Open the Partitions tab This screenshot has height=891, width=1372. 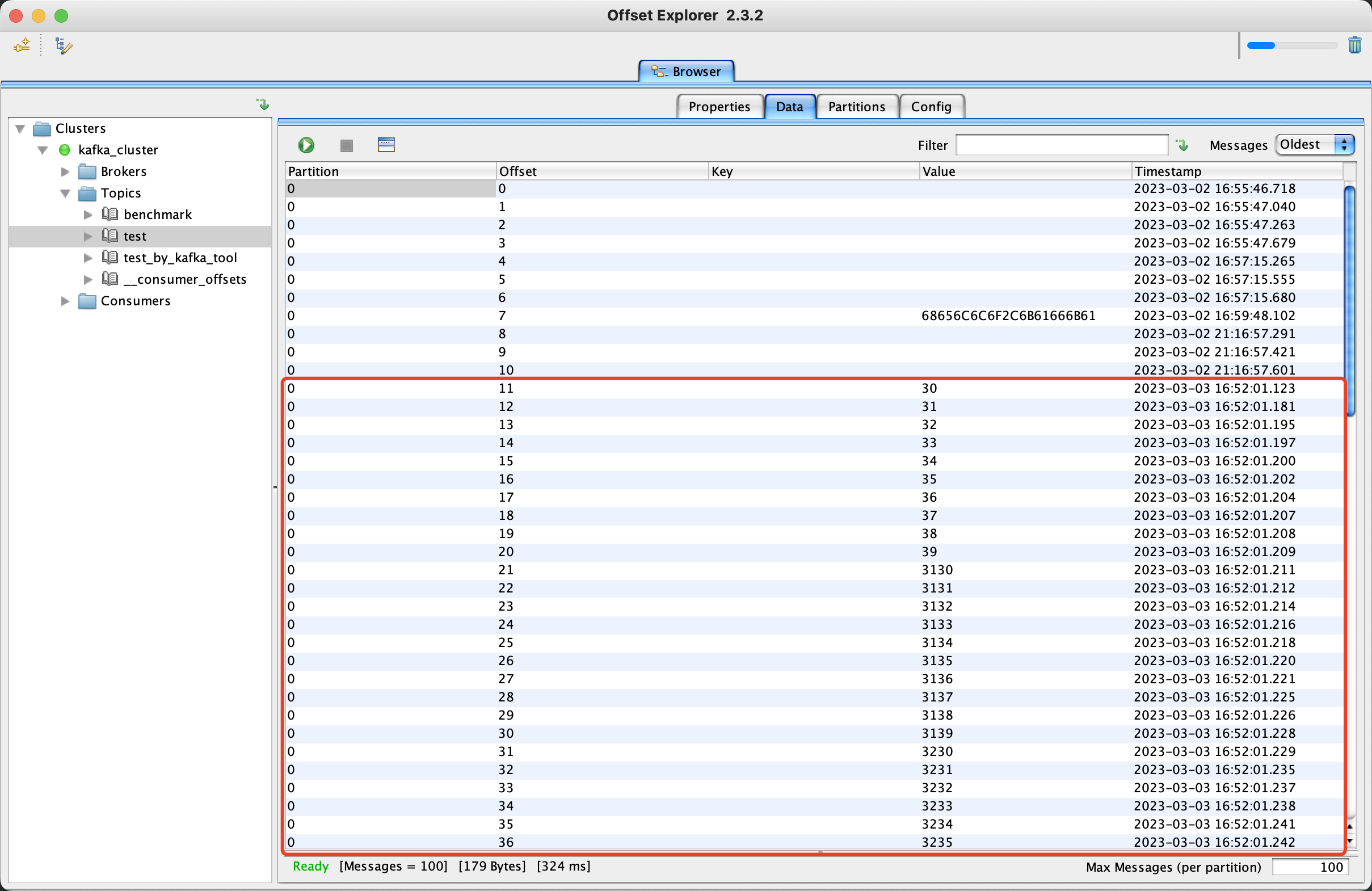tap(856, 107)
